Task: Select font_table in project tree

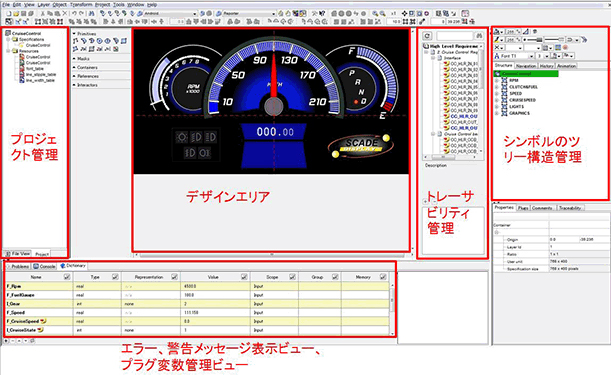Action: coord(35,69)
